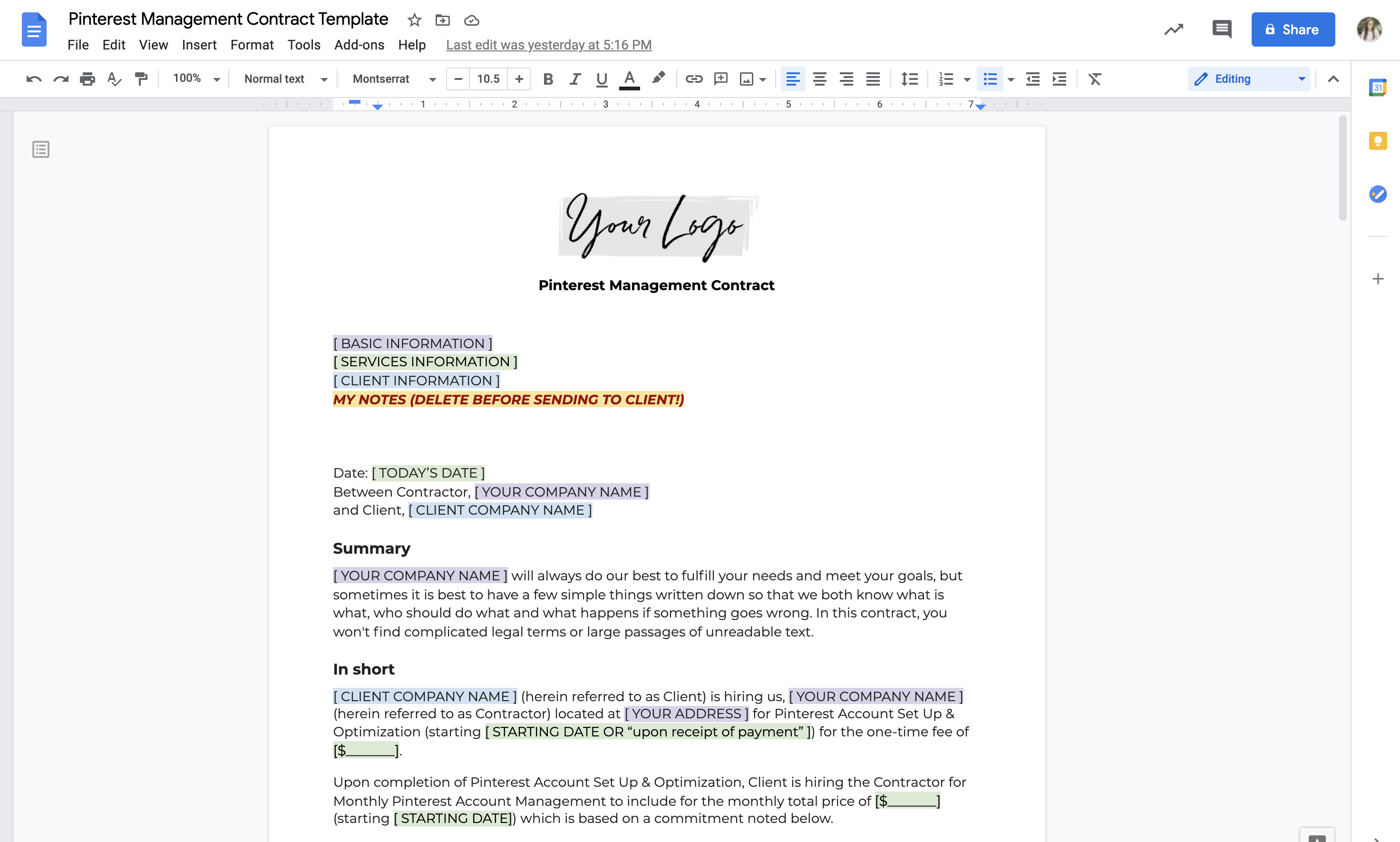
Task: Open comment history speech bubble icon
Action: pos(1221,29)
